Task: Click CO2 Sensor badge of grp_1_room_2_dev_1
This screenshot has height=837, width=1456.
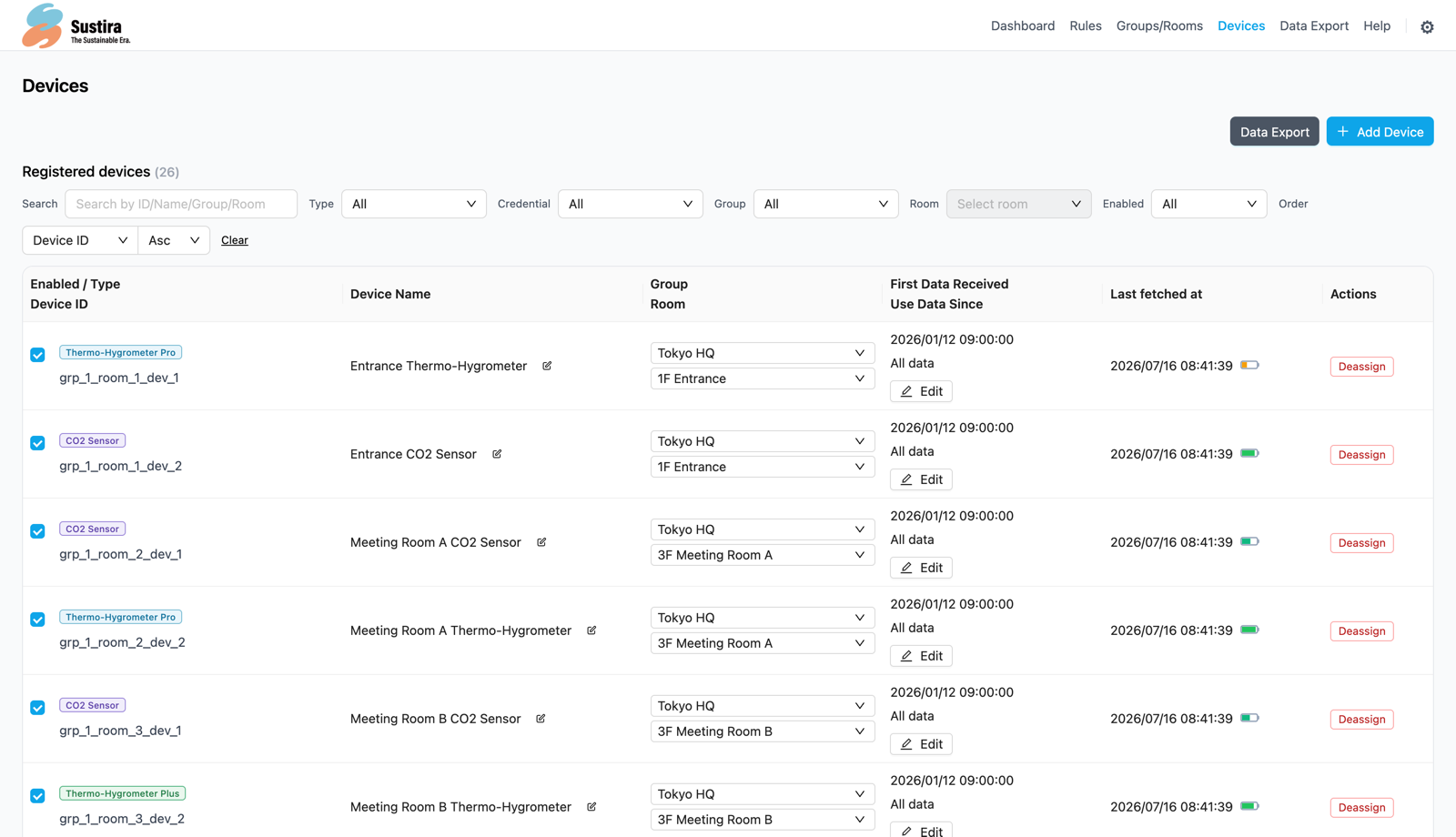Action: (x=92, y=529)
